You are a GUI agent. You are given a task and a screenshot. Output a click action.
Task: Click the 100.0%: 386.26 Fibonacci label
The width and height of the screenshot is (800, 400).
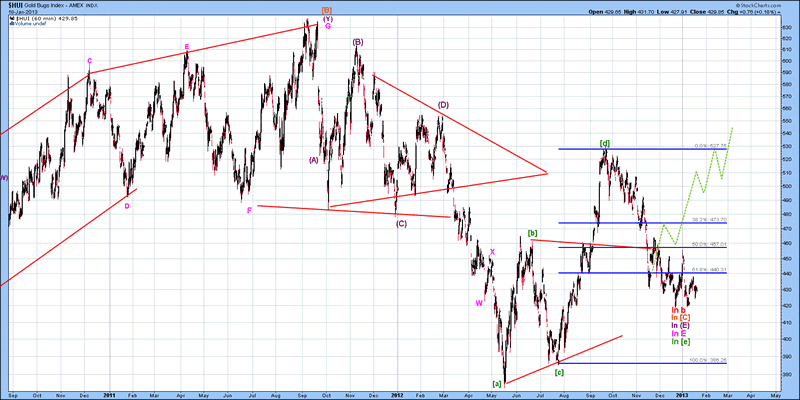point(709,360)
